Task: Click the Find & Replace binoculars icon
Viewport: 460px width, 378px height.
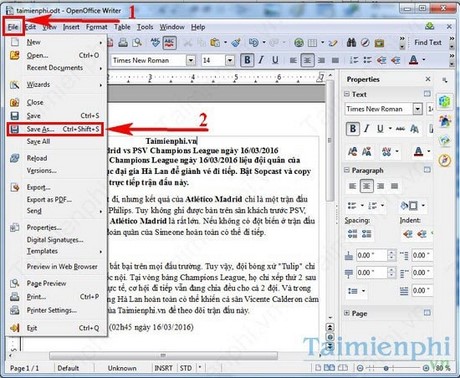Action: coord(351,43)
